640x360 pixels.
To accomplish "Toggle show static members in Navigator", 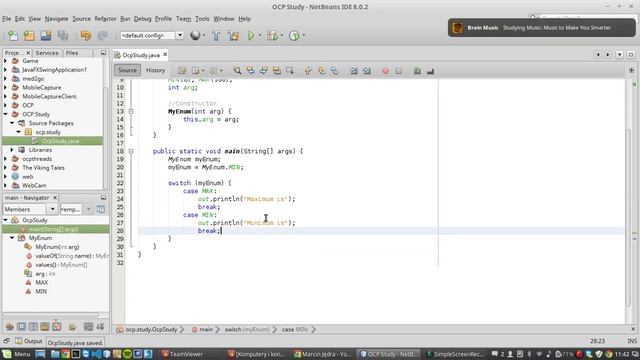I will coord(33,327).
